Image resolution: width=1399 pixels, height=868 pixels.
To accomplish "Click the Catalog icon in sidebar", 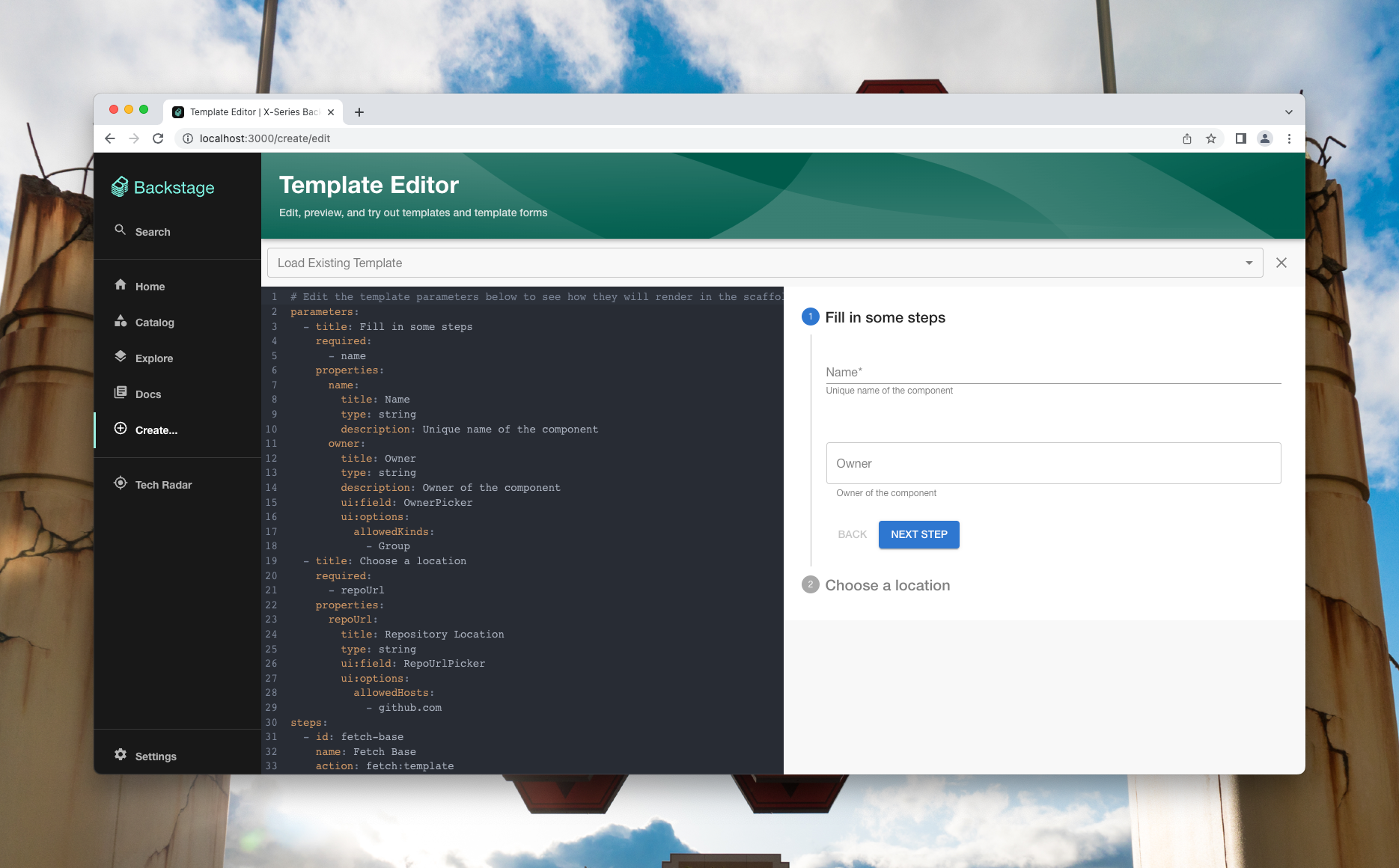I will tap(121, 321).
